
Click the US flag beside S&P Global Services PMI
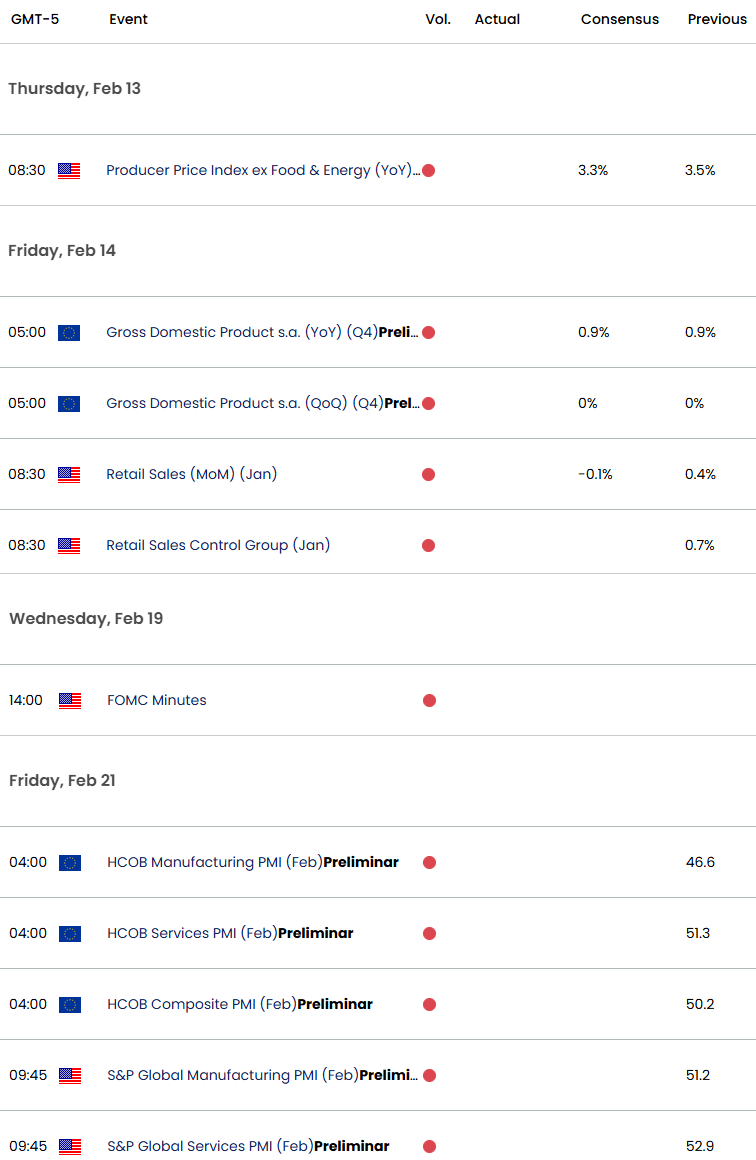[70, 1147]
